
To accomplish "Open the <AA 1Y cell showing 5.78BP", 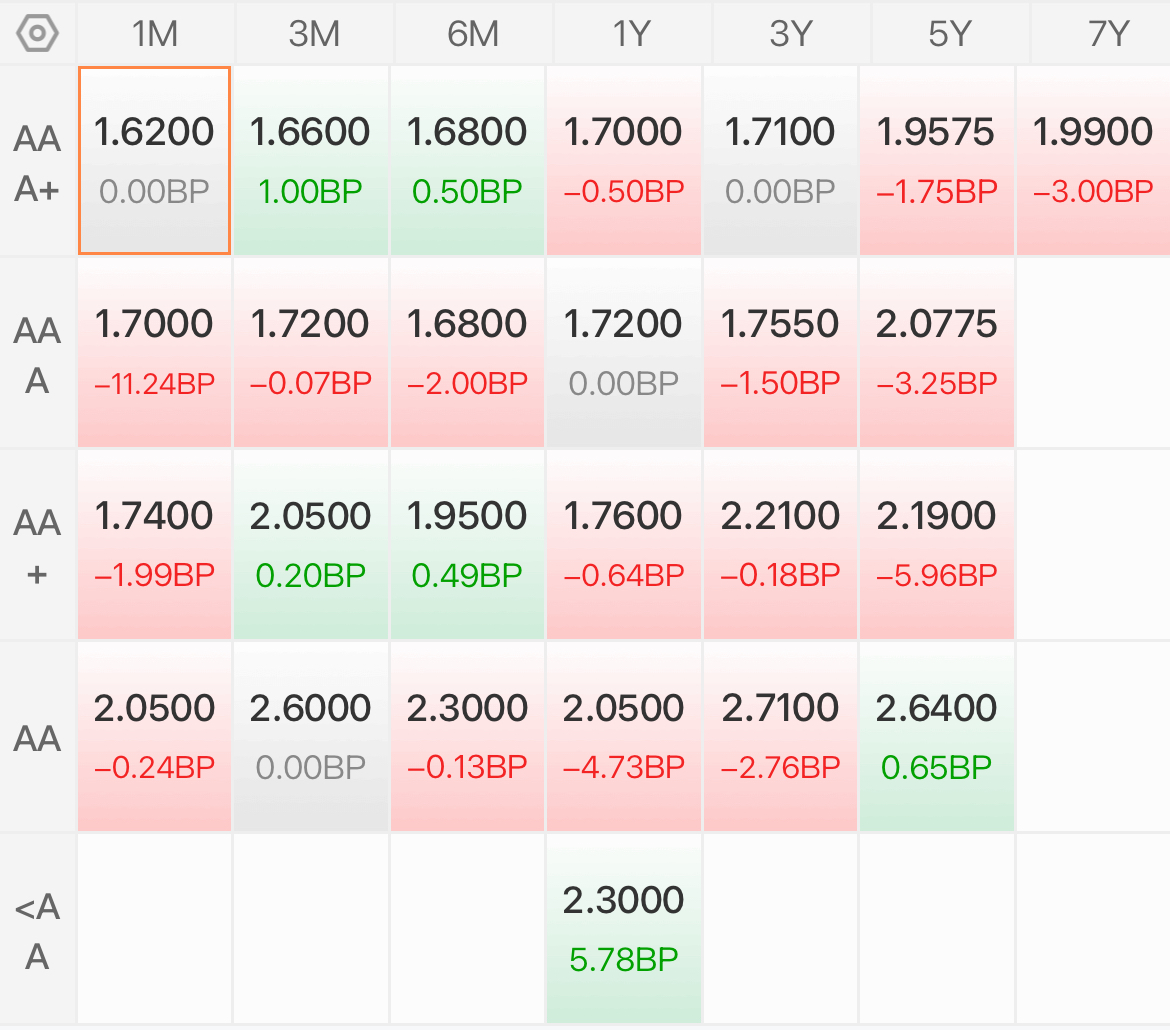I will (x=624, y=928).
